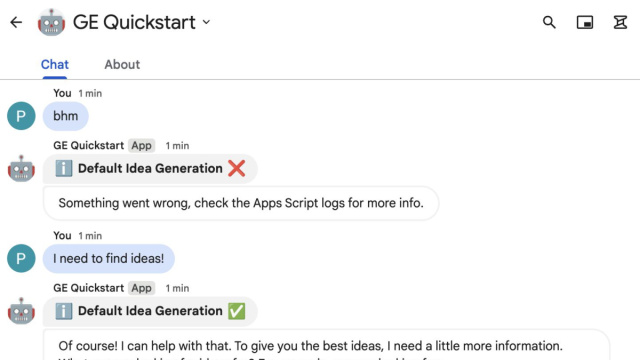
Task: Select the 'bhm' message bubble
Action: 66,116
